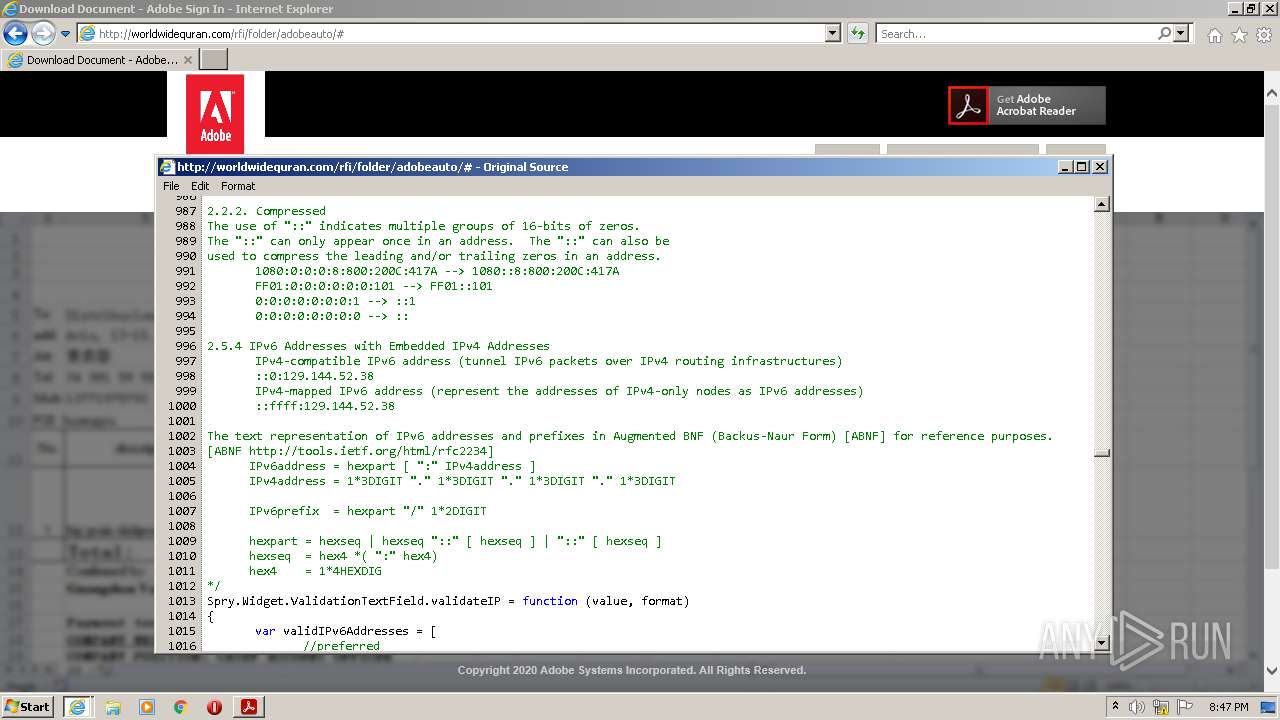Close the Download Document tab
The image size is (1280, 720).
tap(188, 60)
